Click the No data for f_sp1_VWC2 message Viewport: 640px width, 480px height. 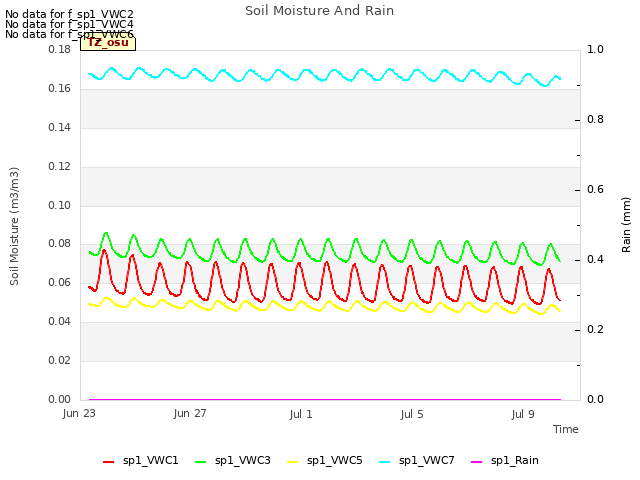pos(69,14)
